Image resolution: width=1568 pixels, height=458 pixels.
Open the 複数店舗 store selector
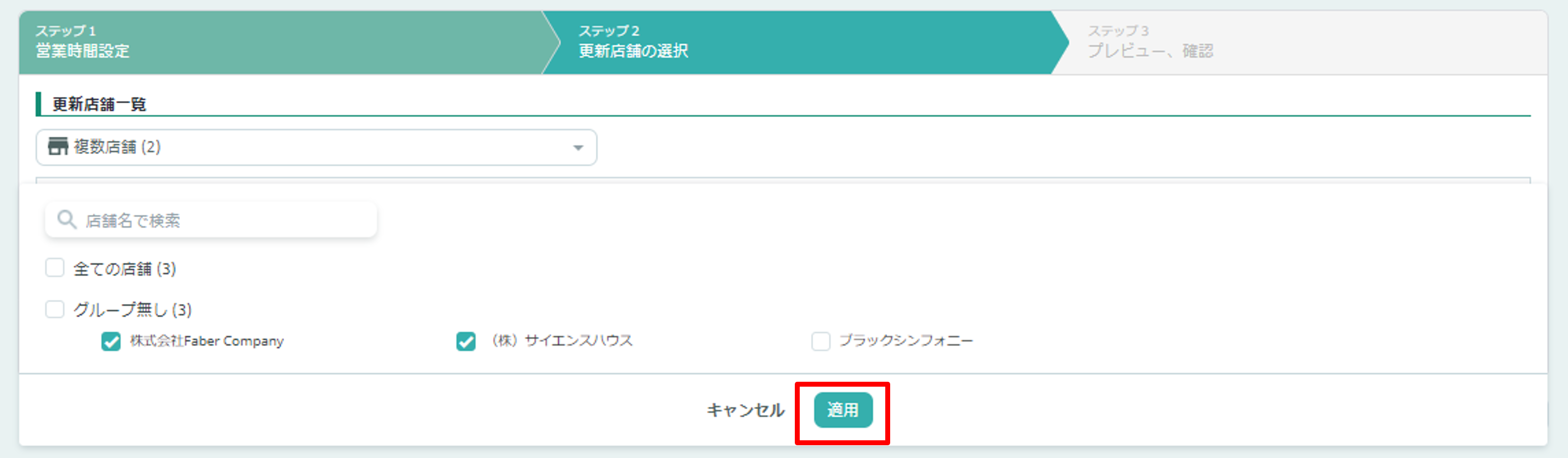tap(316, 147)
